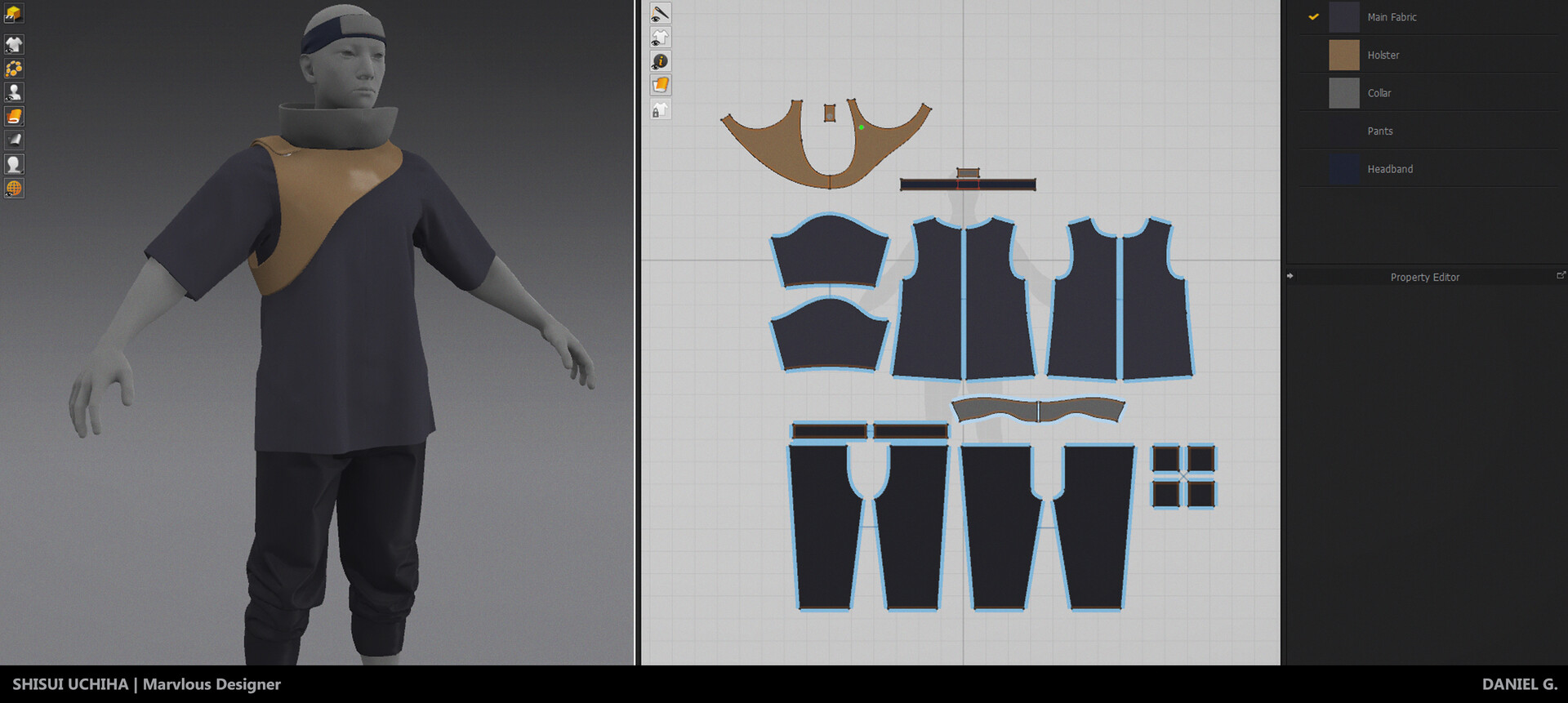Select the Main Fabric row

click(1429, 17)
